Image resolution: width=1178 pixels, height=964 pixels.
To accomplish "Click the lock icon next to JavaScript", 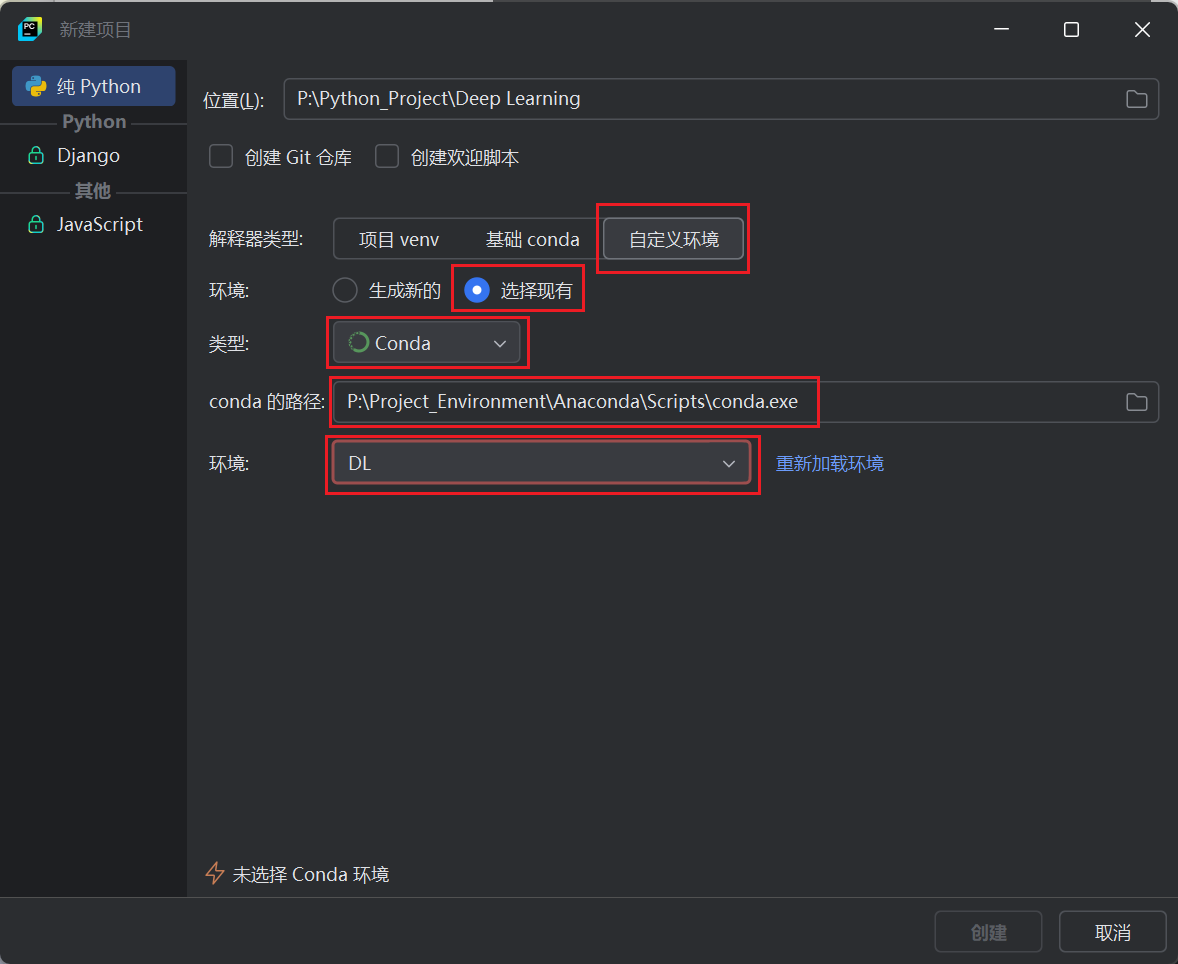I will click(35, 225).
